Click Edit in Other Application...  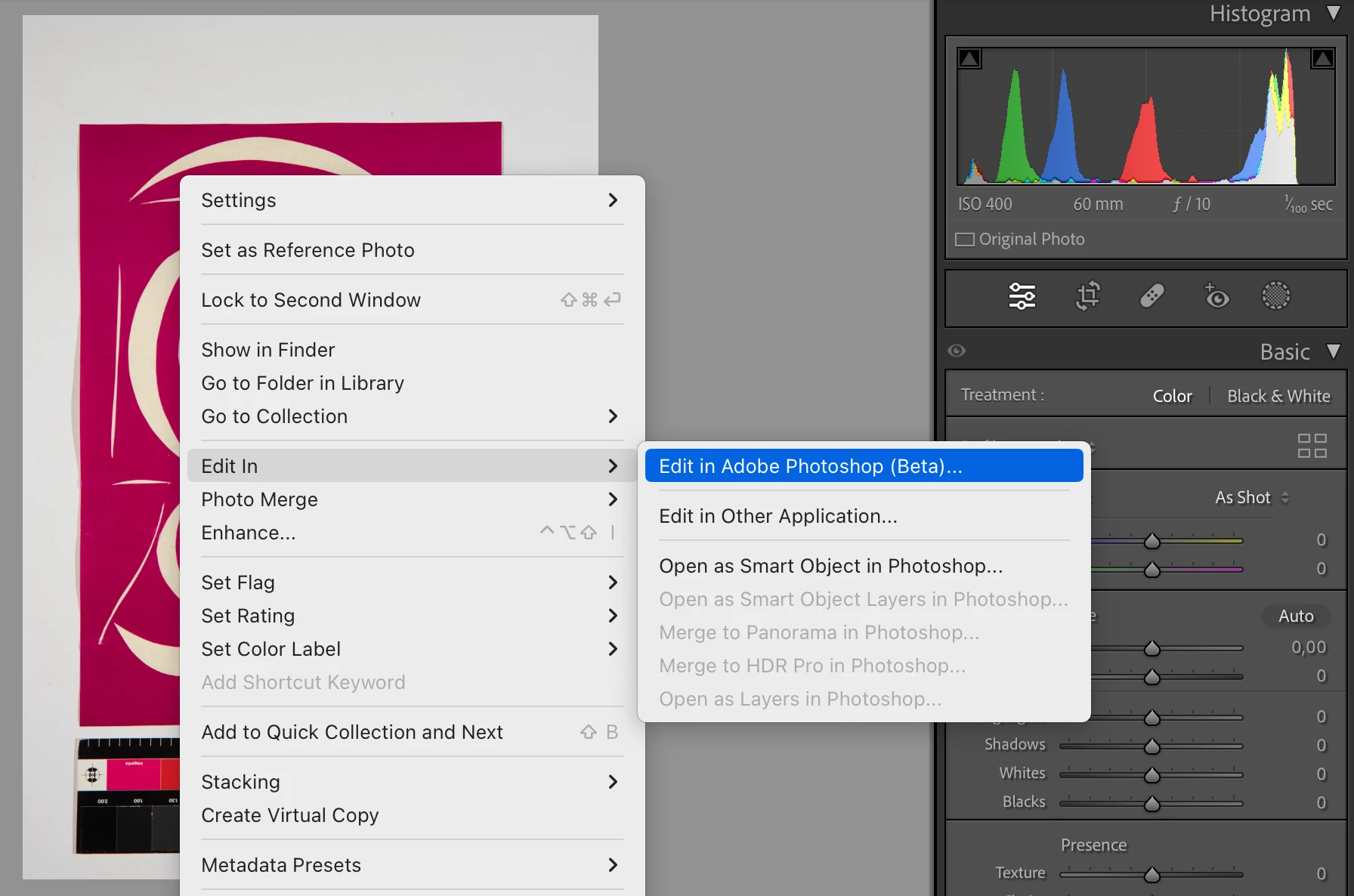point(864,516)
